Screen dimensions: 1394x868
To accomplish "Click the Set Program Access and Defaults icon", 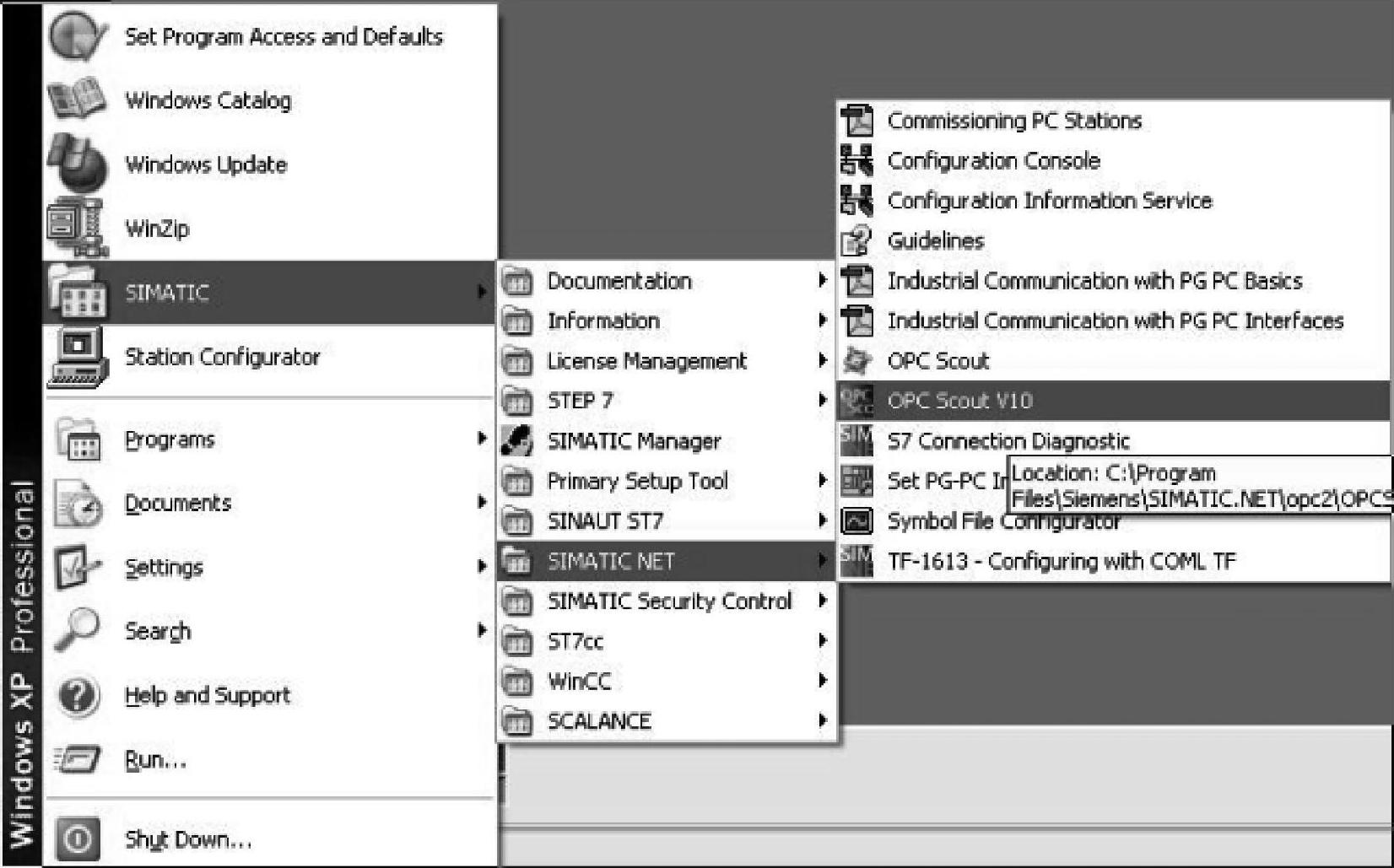I will 77,36.
